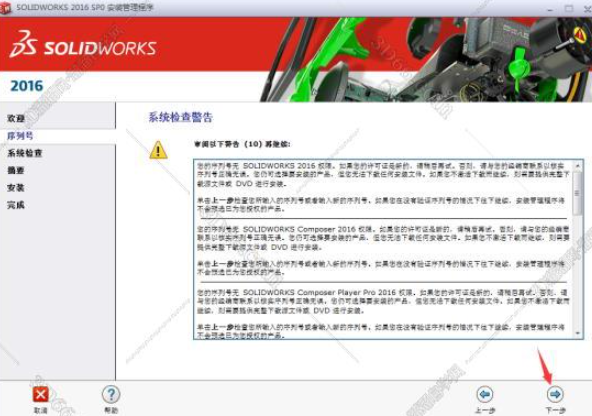Click the 下一步 label under arrow
The image size is (592, 416).
(x=555, y=410)
